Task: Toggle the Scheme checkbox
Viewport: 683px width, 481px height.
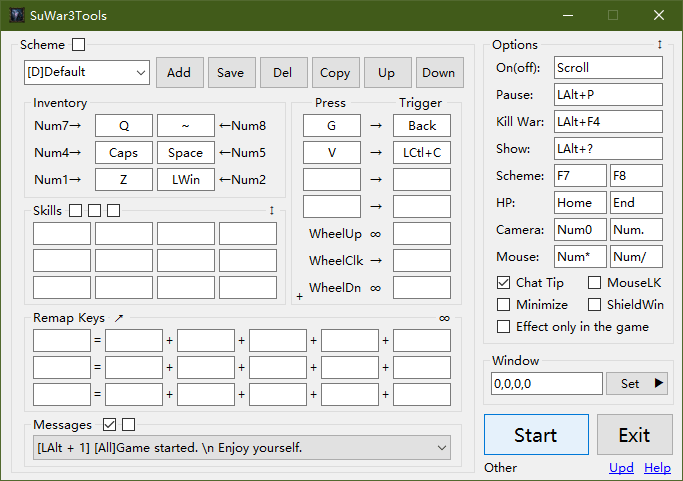Action: coord(78,44)
